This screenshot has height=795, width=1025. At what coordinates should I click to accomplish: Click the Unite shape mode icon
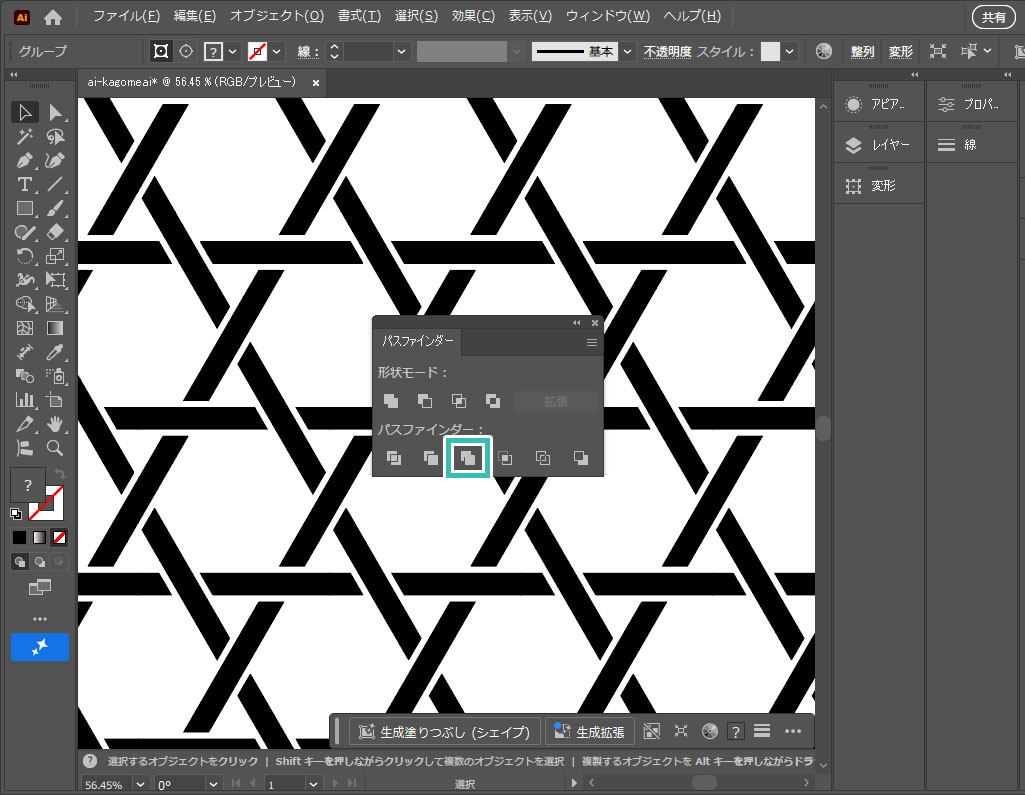click(392, 401)
